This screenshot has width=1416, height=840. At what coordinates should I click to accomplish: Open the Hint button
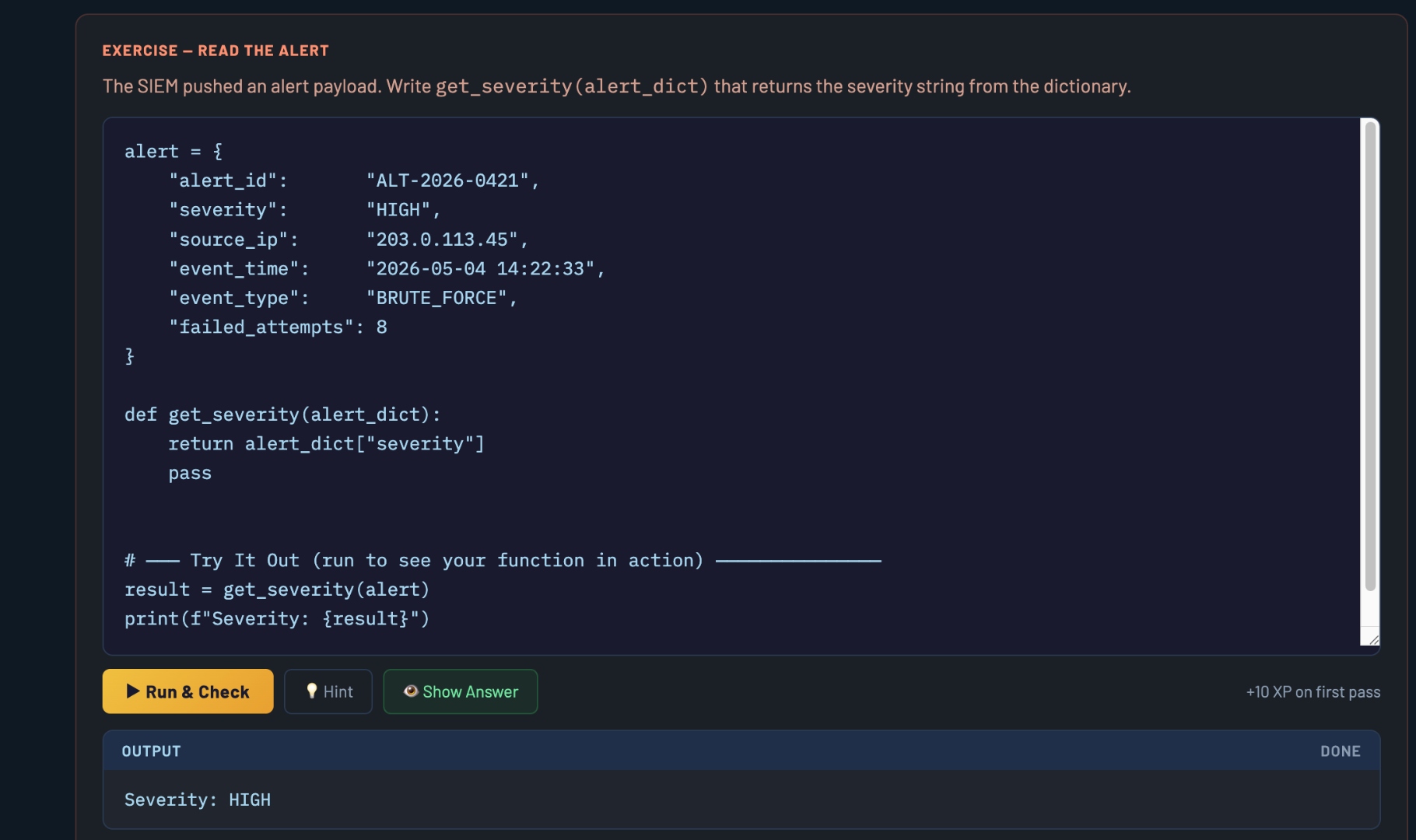328,691
